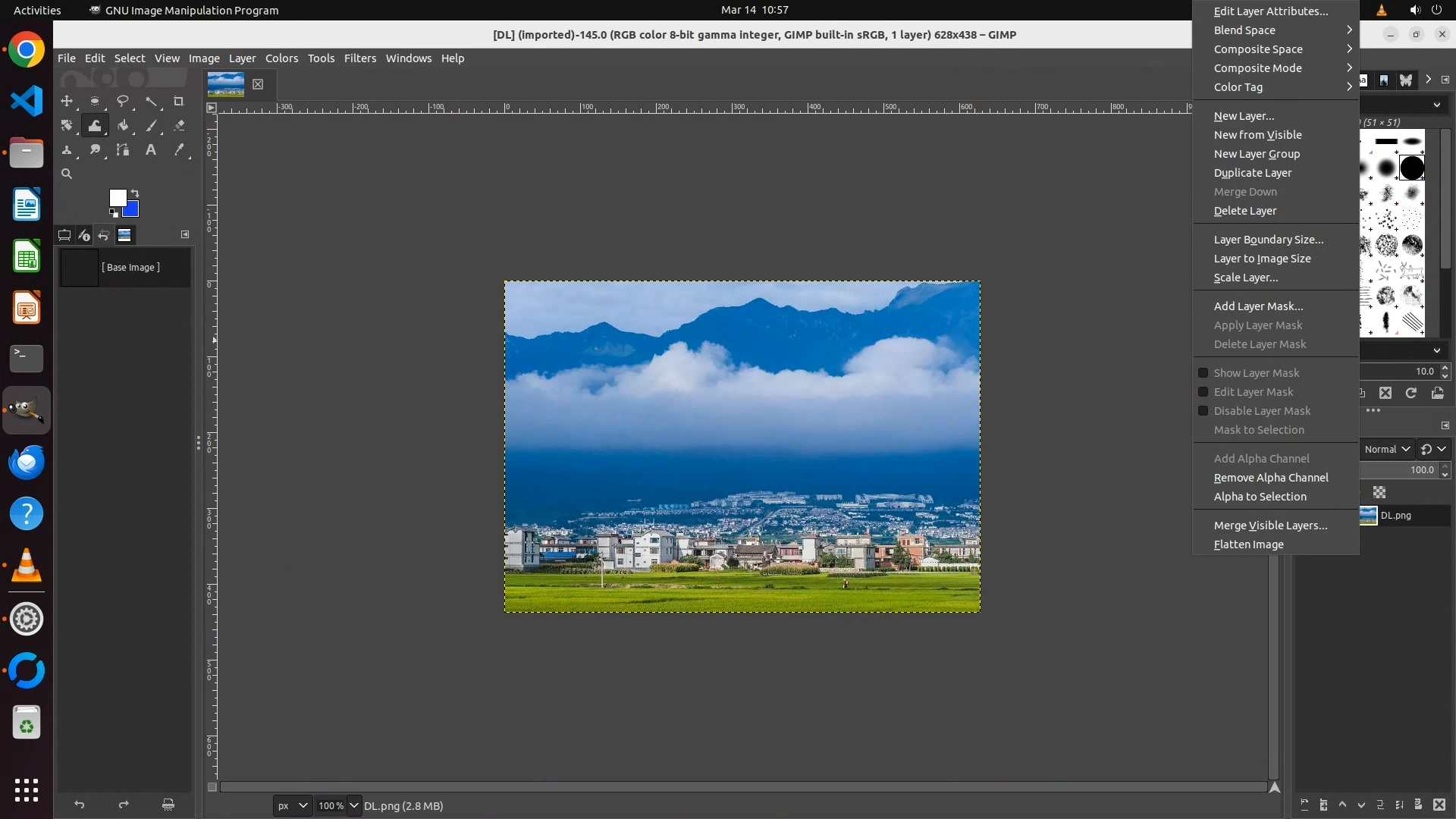The height and width of the screenshot is (819, 1456).
Task: Toggle Disable Layer Mask checkbox
Action: pos(1203,411)
